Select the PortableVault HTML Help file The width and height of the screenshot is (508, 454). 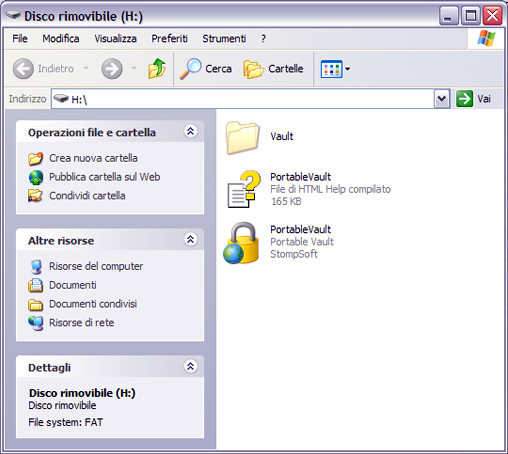tap(309, 189)
